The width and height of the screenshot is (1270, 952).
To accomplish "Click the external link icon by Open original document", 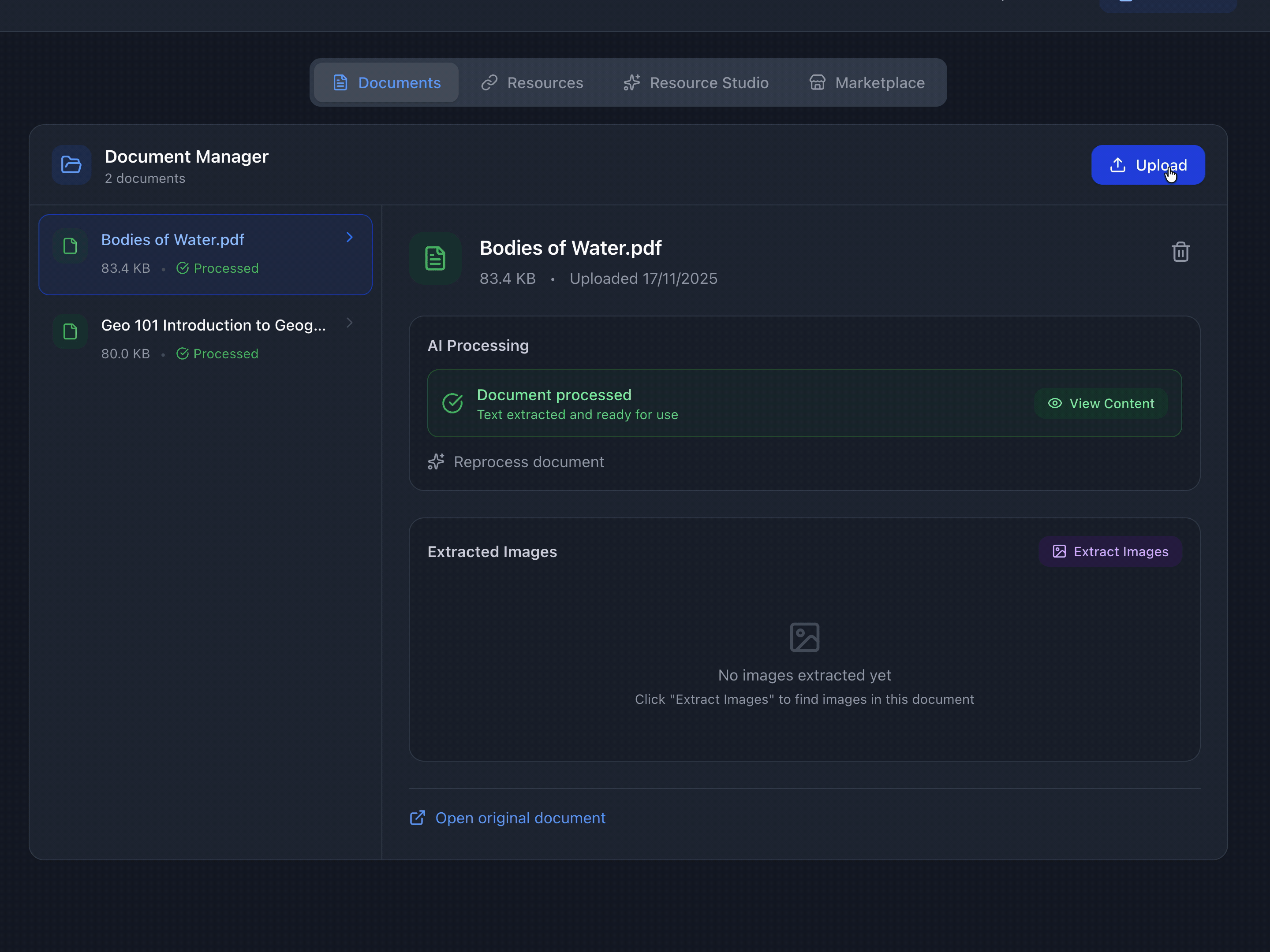I will pyautogui.click(x=418, y=818).
